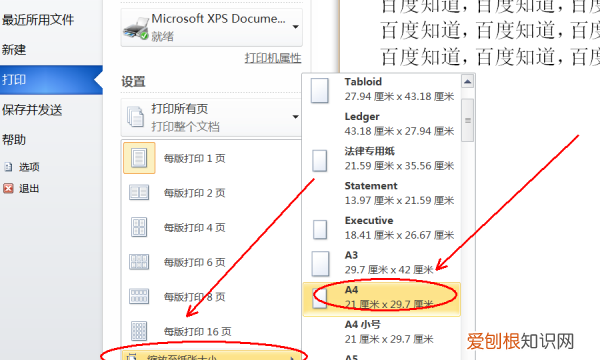The width and height of the screenshot is (600, 360).
Task: Select 新建 in the backstage menu
Action: click(14, 50)
